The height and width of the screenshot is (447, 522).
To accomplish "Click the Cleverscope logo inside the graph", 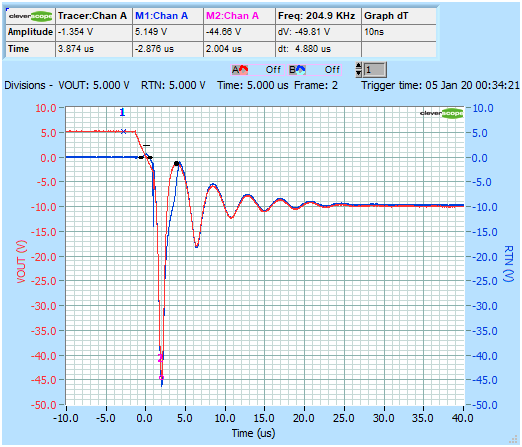I will coord(442,113).
